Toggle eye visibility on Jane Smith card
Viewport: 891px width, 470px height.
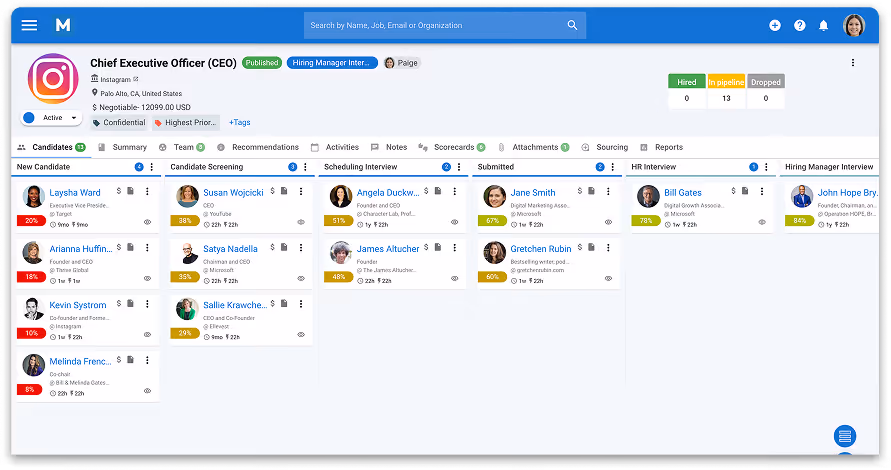click(608, 222)
